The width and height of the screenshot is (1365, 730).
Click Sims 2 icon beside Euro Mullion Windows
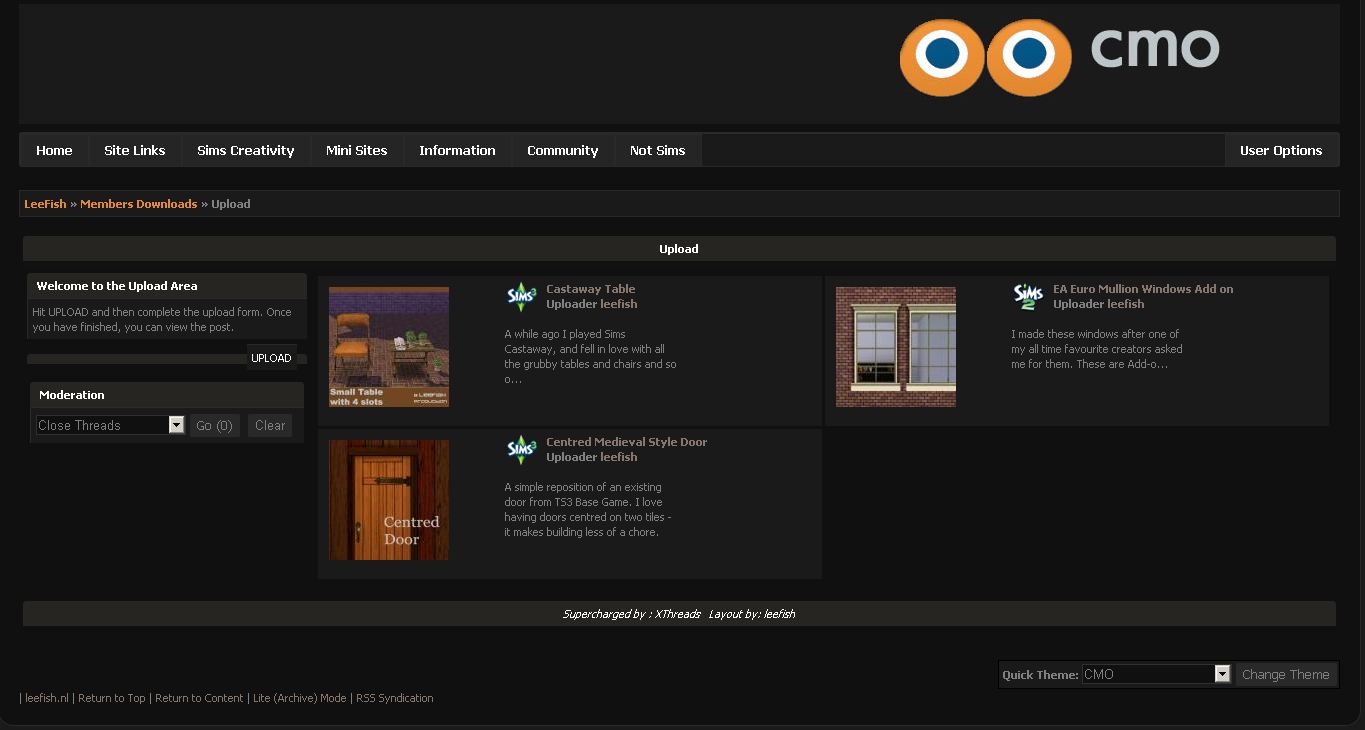pos(1028,296)
